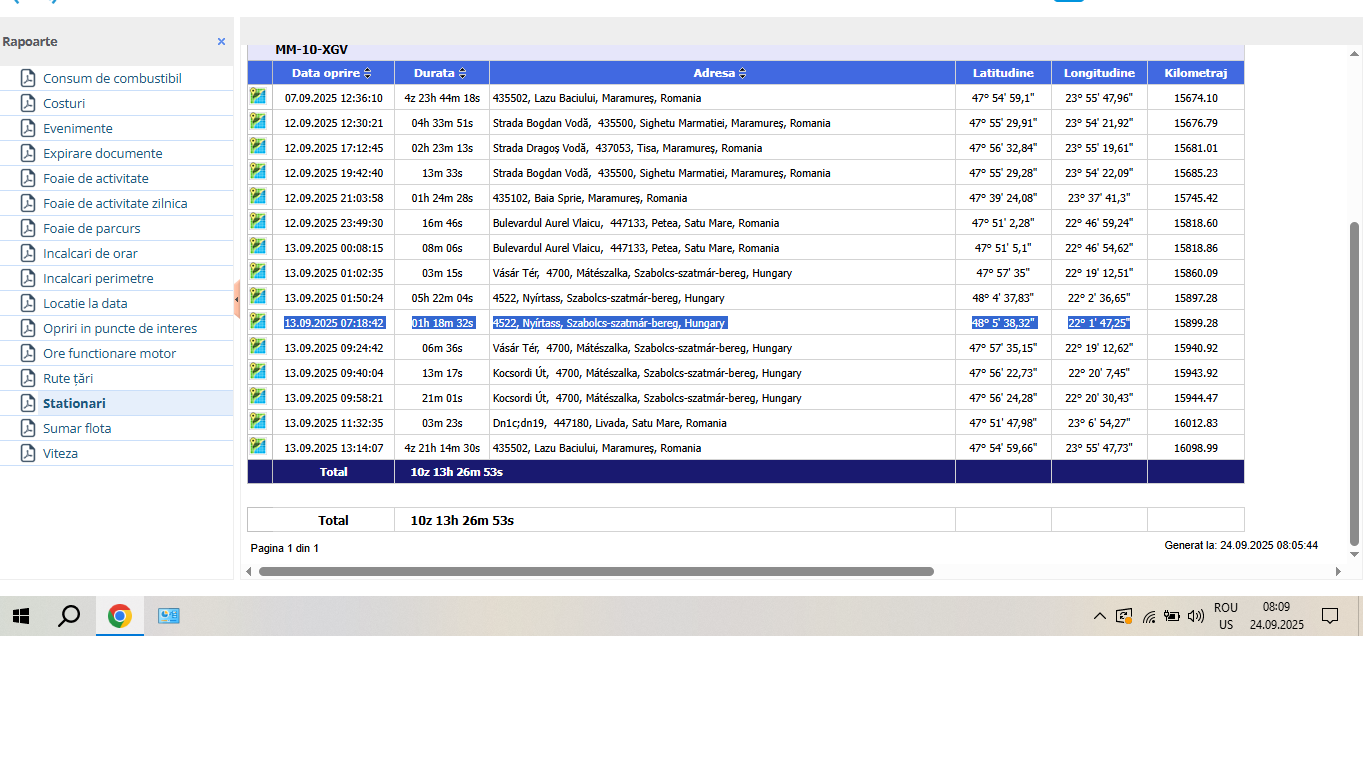This screenshot has width=1366, height=768.
Task: Collapse the sidebar with the orange handle
Action: 237,298
